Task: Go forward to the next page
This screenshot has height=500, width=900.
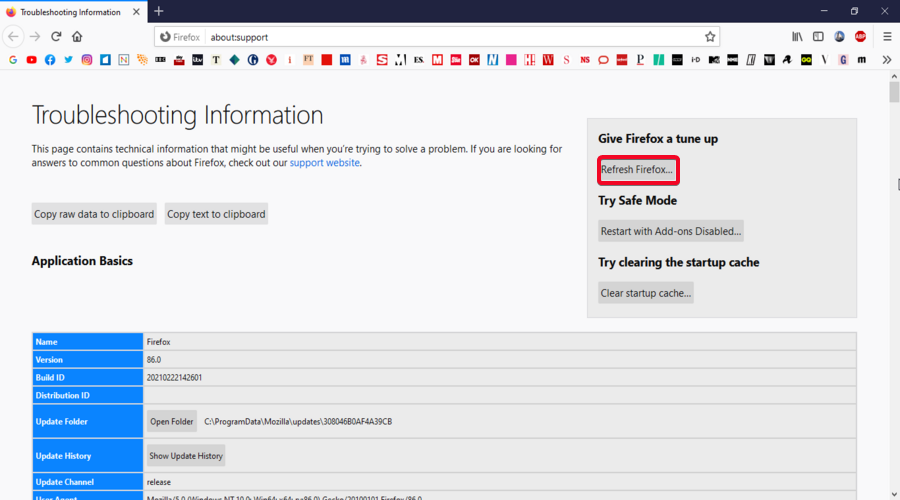Action: [x=35, y=37]
